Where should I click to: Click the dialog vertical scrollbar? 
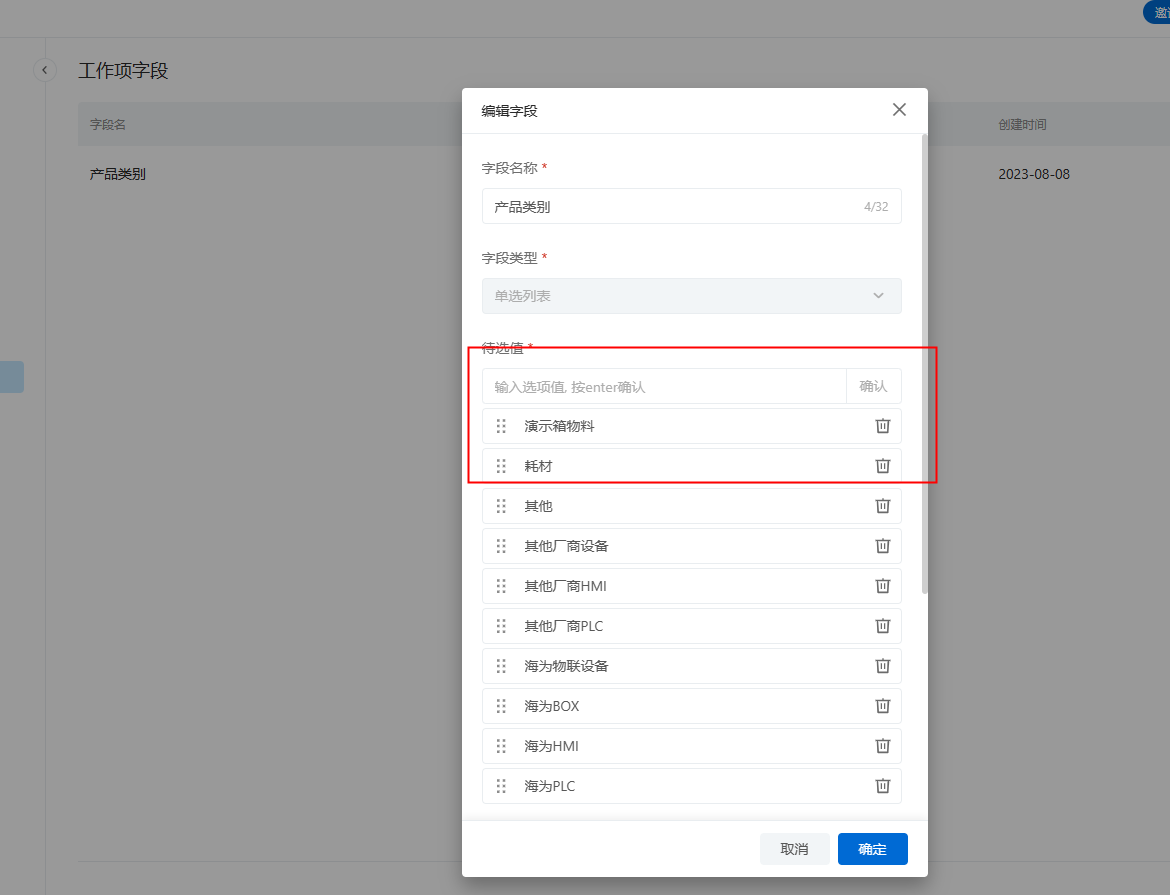[x=925, y=364]
